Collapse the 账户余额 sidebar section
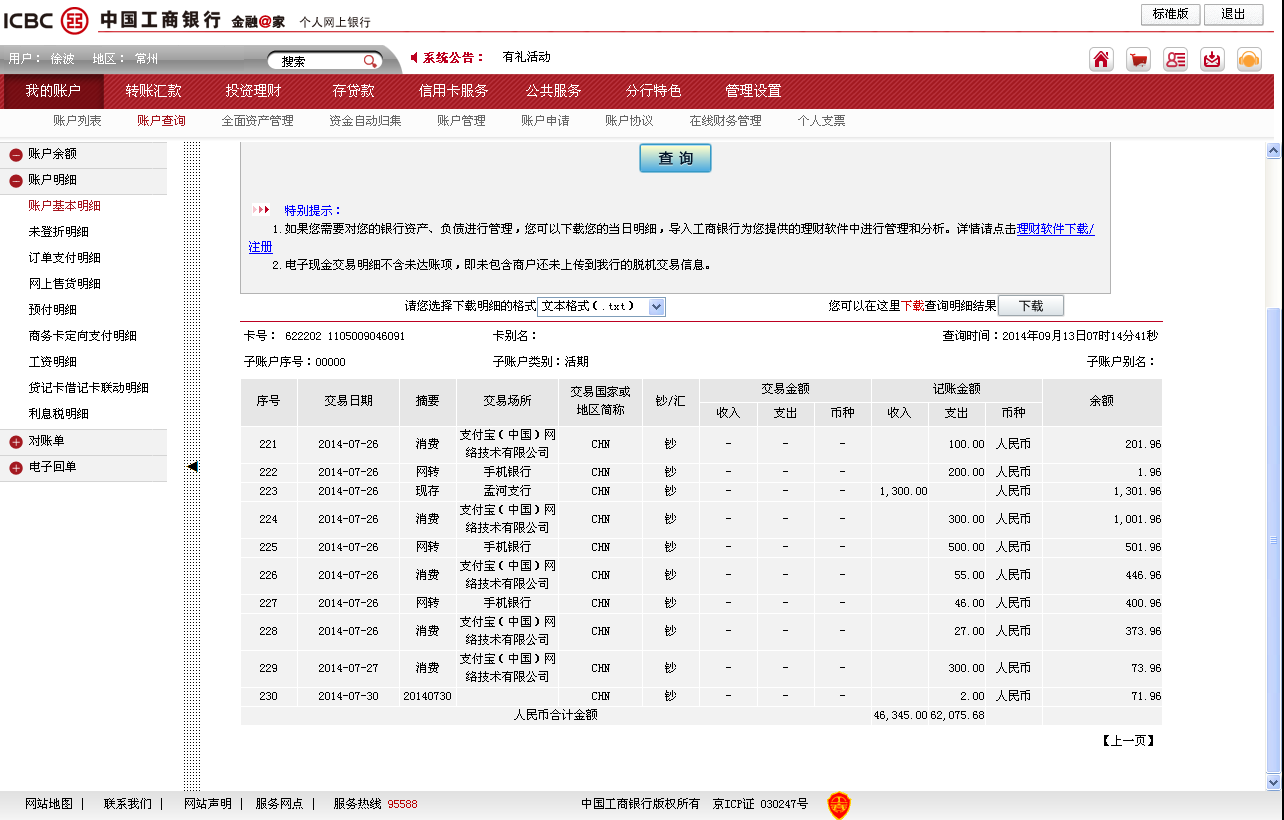 pos(16,155)
